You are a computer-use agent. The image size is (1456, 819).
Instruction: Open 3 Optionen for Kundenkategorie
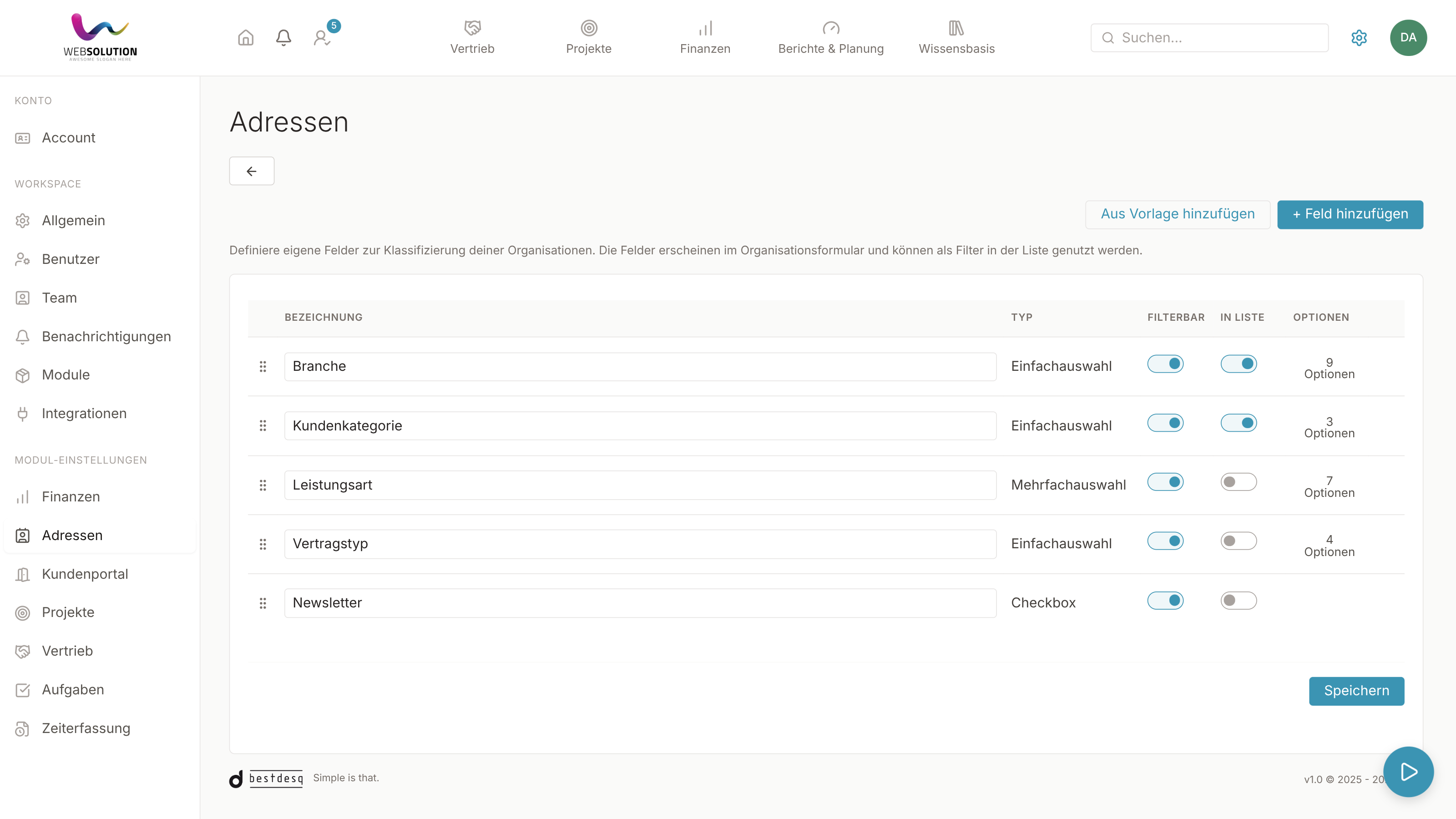point(1329,427)
